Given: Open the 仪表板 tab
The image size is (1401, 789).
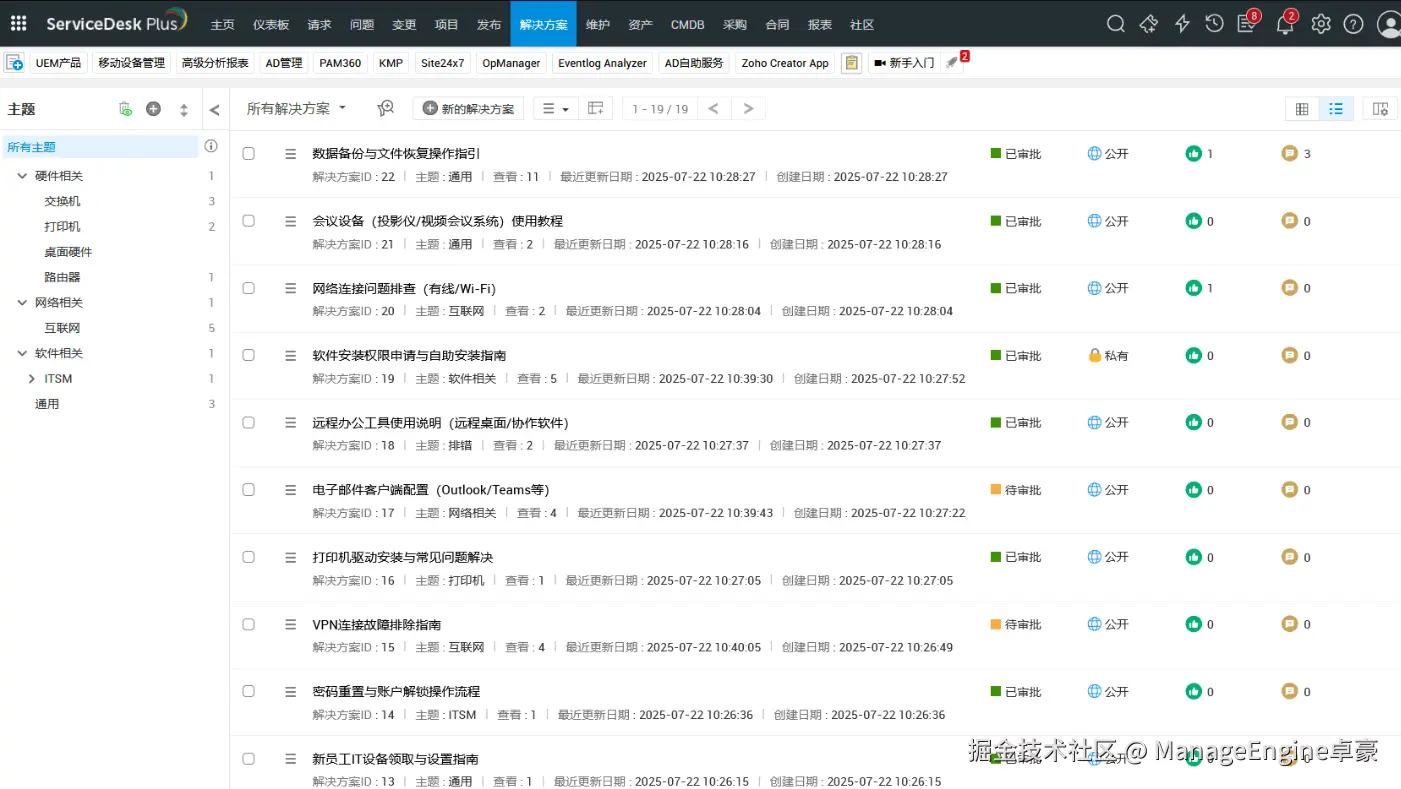Looking at the screenshot, I should click(x=271, y=24).
